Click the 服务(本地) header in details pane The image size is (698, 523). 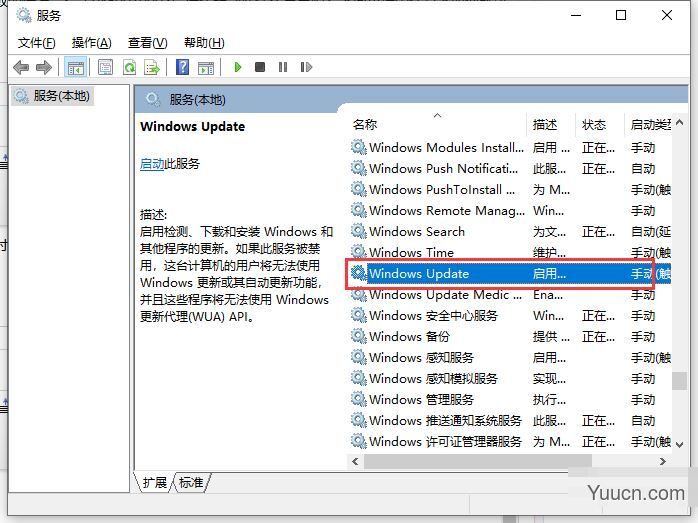(197, 99)
